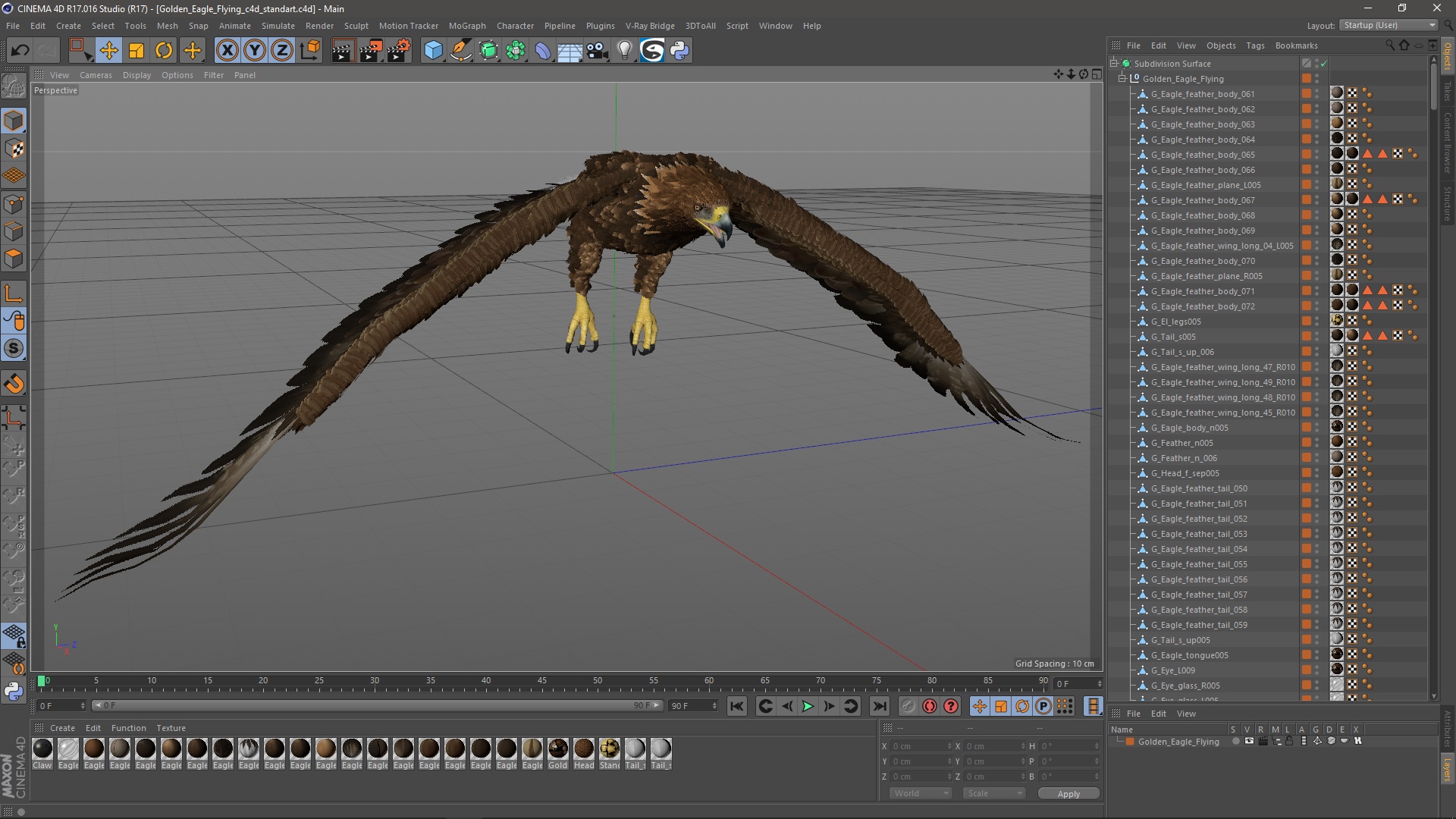Click layer color square of G_Eagle_tongue005
Screen dimensions: 1456x819
1307,655
